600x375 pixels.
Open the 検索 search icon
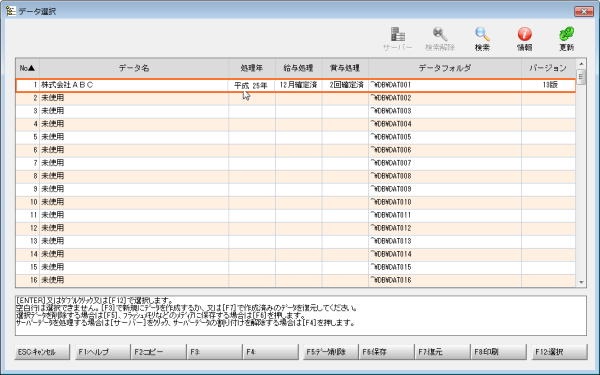coord(482,39)
